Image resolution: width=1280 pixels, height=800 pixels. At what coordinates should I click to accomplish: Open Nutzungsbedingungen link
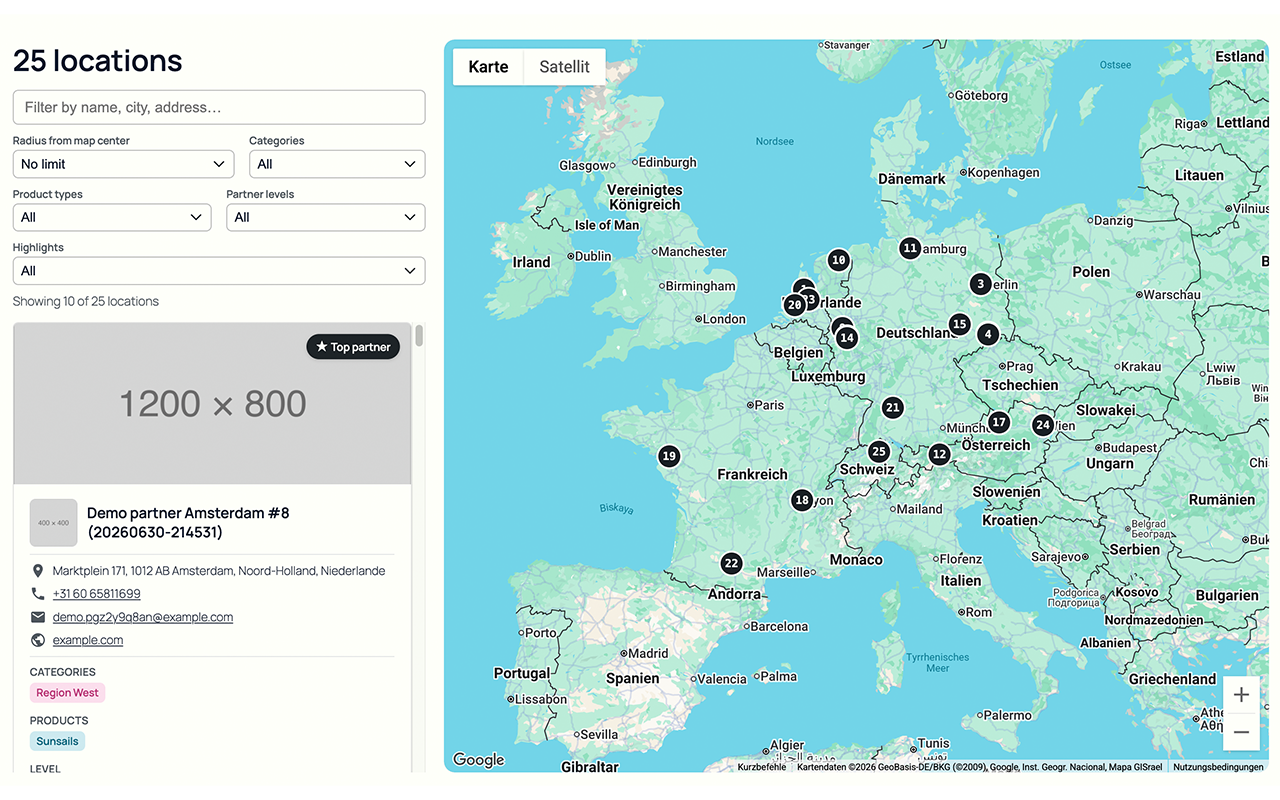pyautogui.click(x=1218, y=767)
